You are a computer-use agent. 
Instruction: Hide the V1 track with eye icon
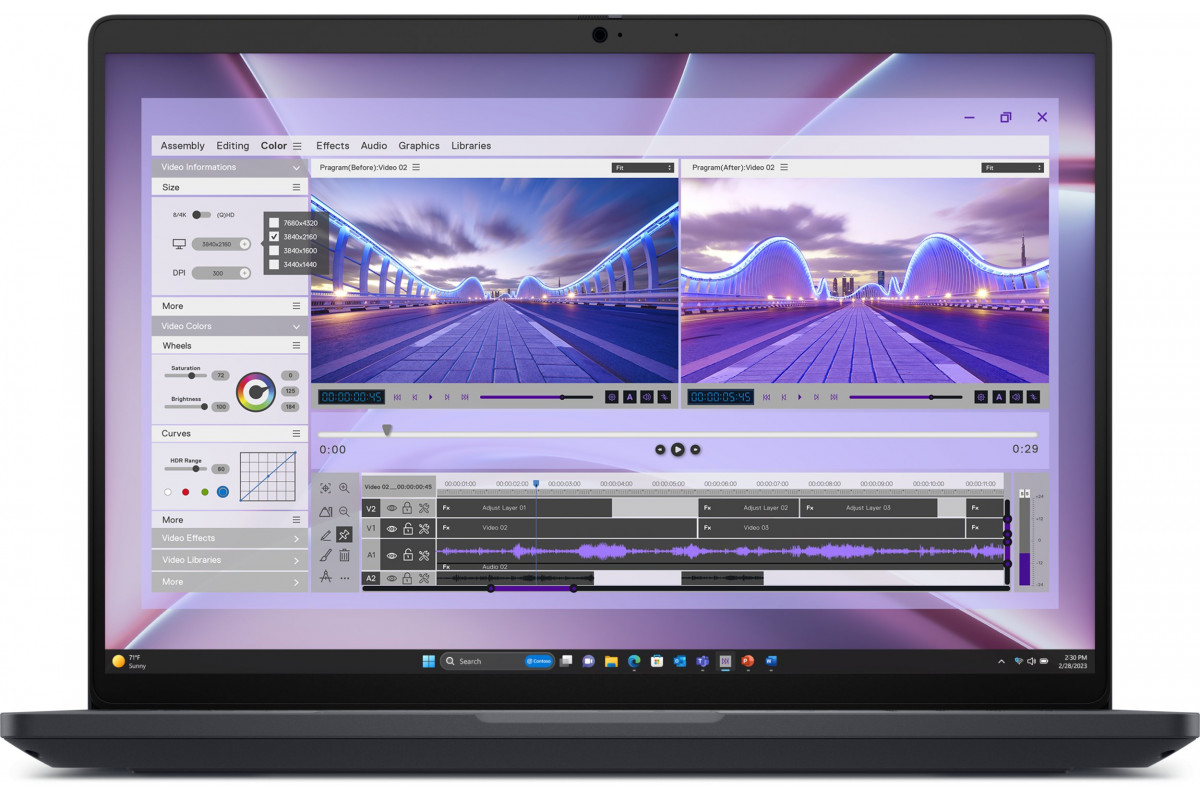392,528
